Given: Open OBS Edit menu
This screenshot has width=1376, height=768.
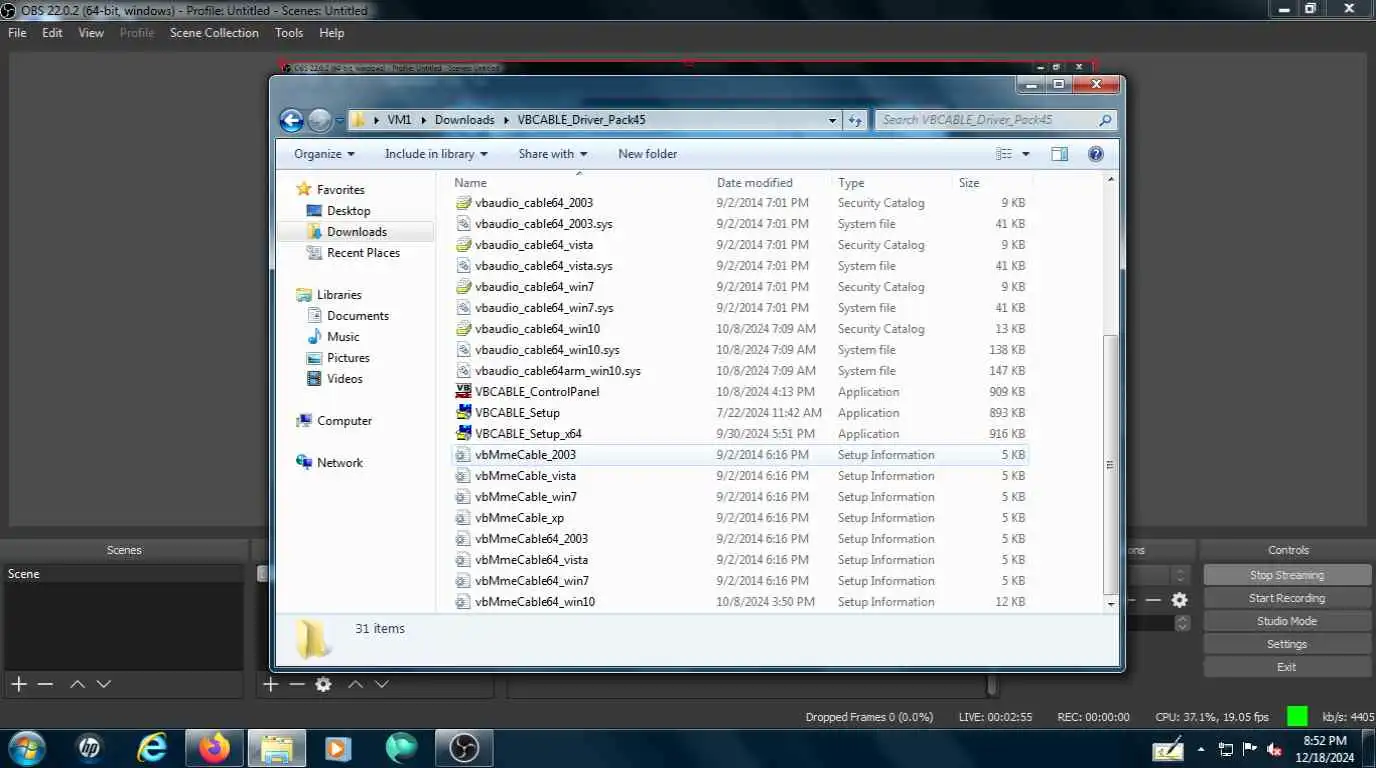Looking at the screenshot, I should (x=52, y=33).
